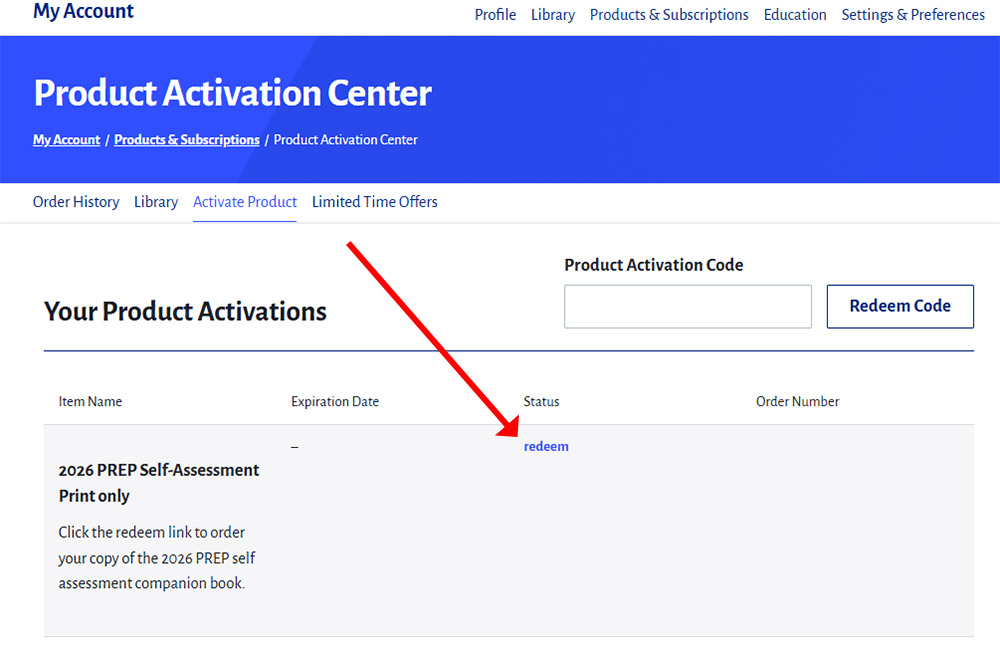Follow the Products & Subscriptions breadcrumb link
This screenshot has height=655, width=1000.
[187, 140]
